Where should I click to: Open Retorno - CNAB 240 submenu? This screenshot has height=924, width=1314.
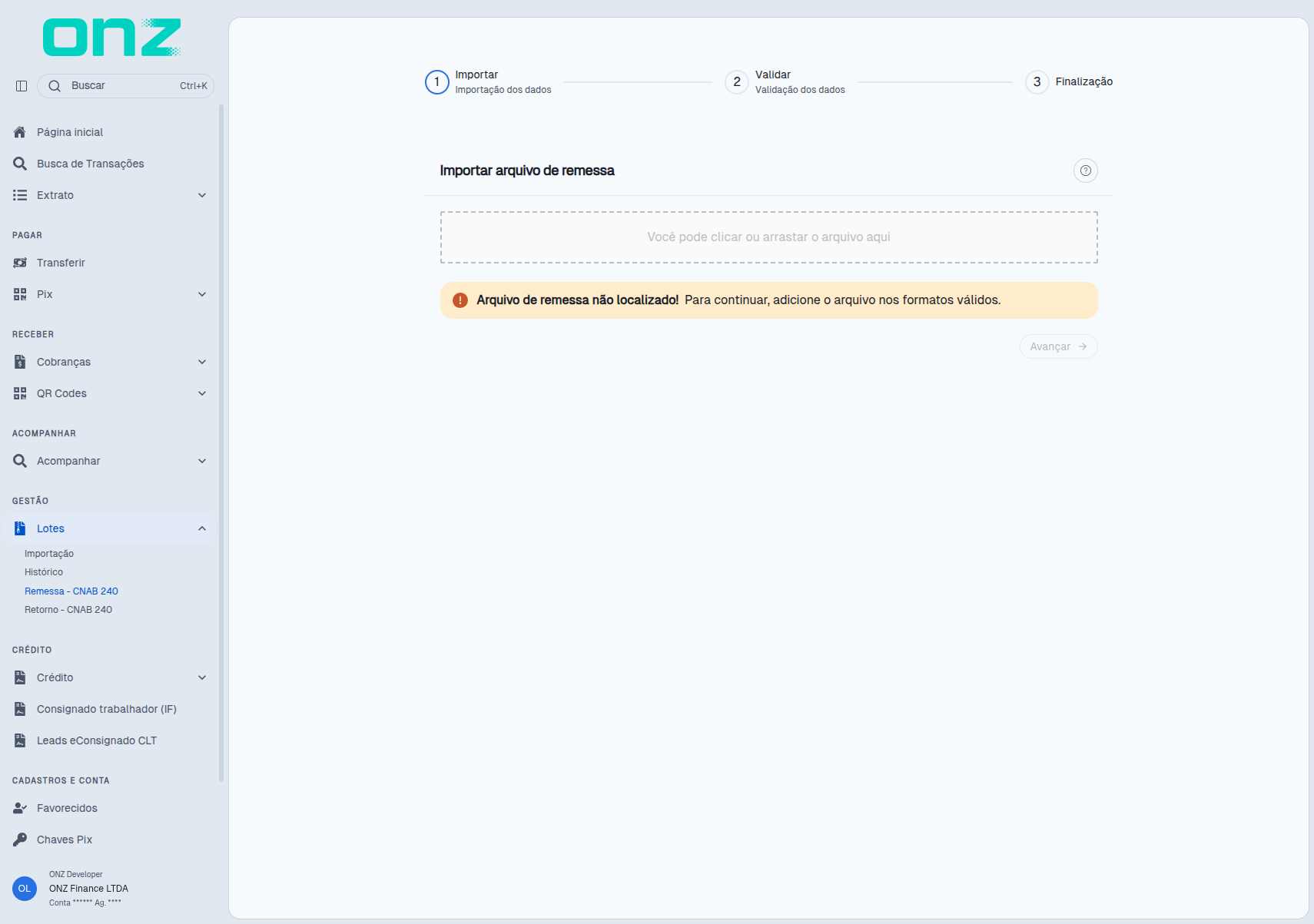[x=68, y=610]
